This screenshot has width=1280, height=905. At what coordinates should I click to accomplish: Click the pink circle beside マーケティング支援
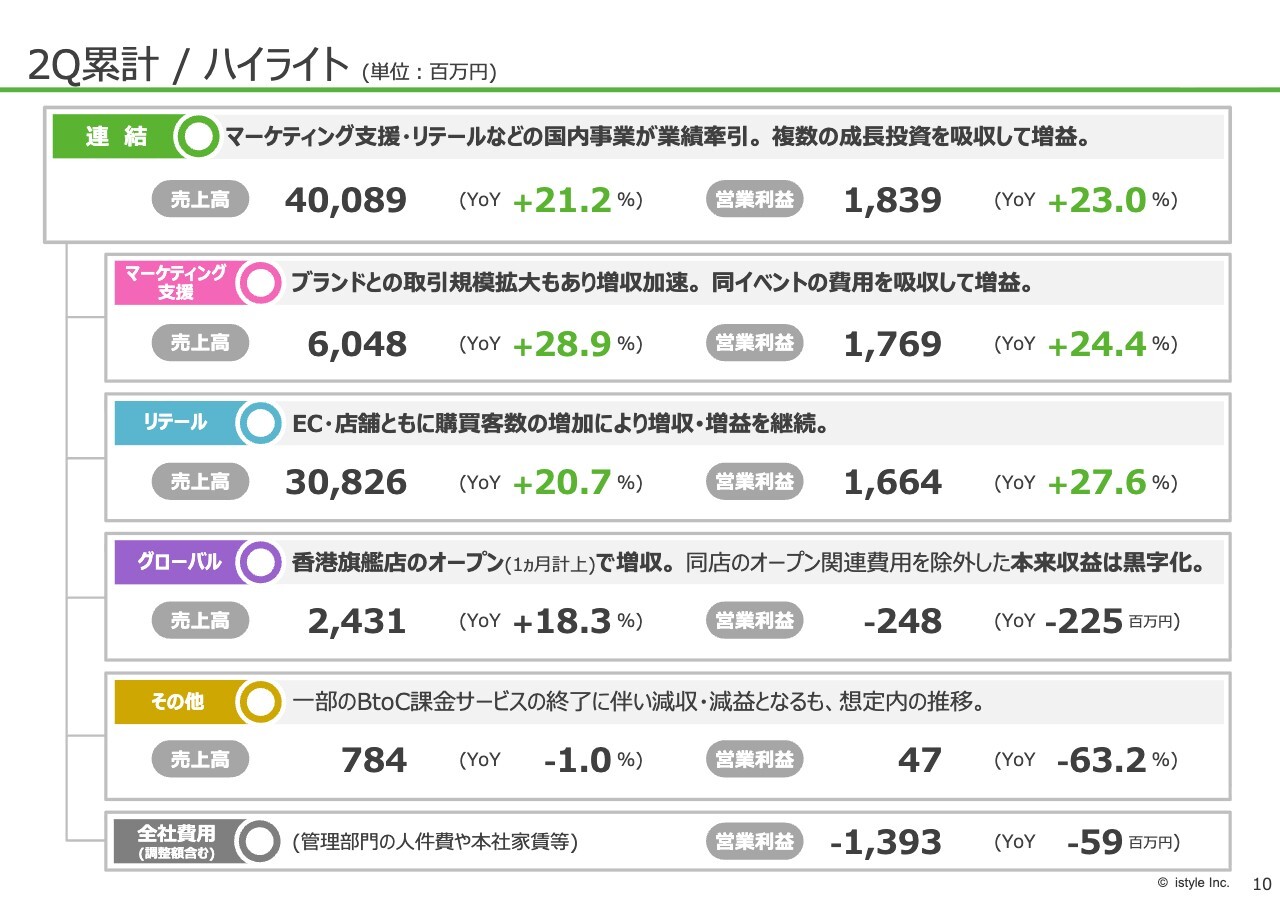click(x=261, y=283)
